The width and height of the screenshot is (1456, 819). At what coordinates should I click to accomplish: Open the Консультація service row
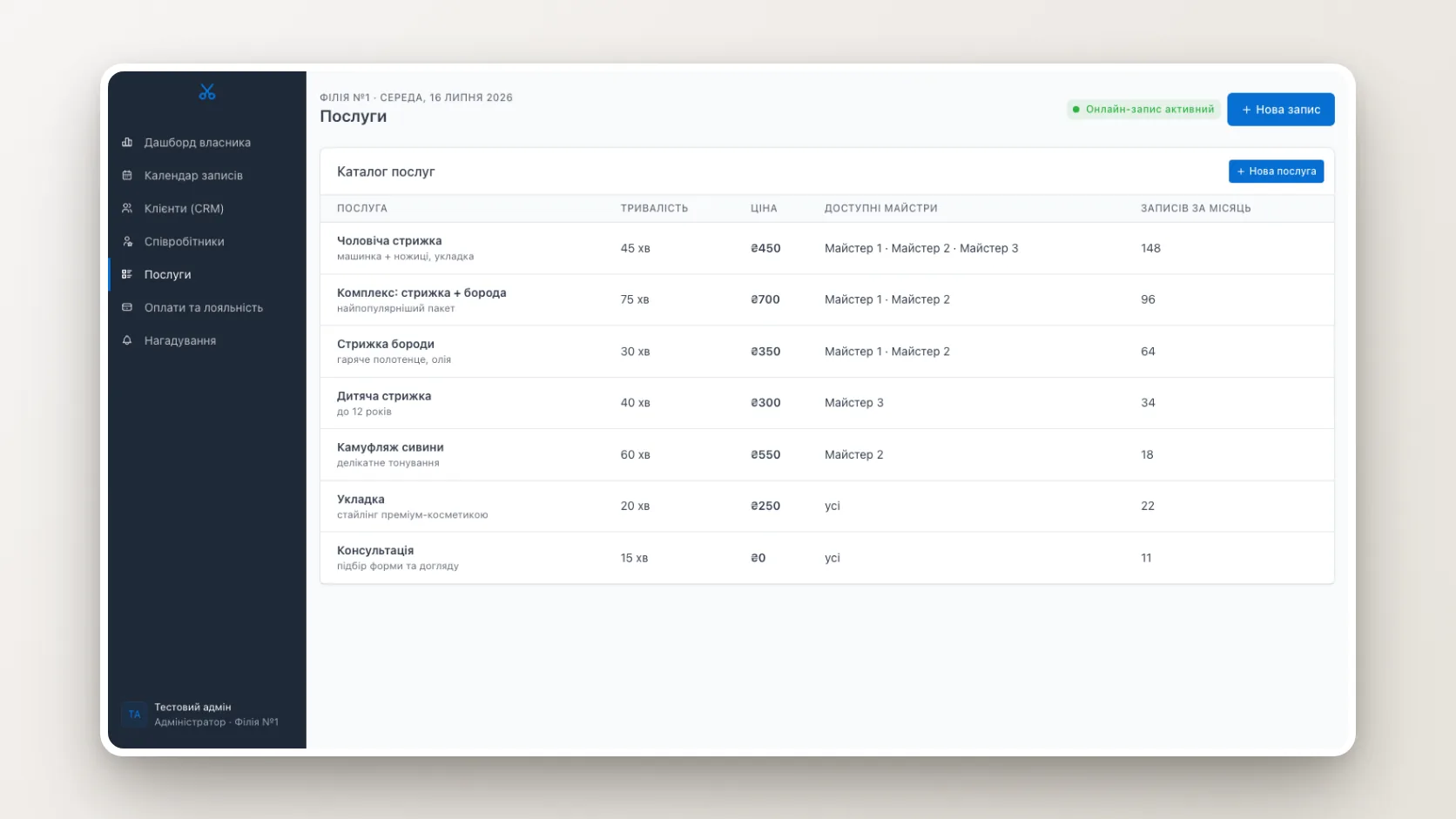click(x=826, y=558)
